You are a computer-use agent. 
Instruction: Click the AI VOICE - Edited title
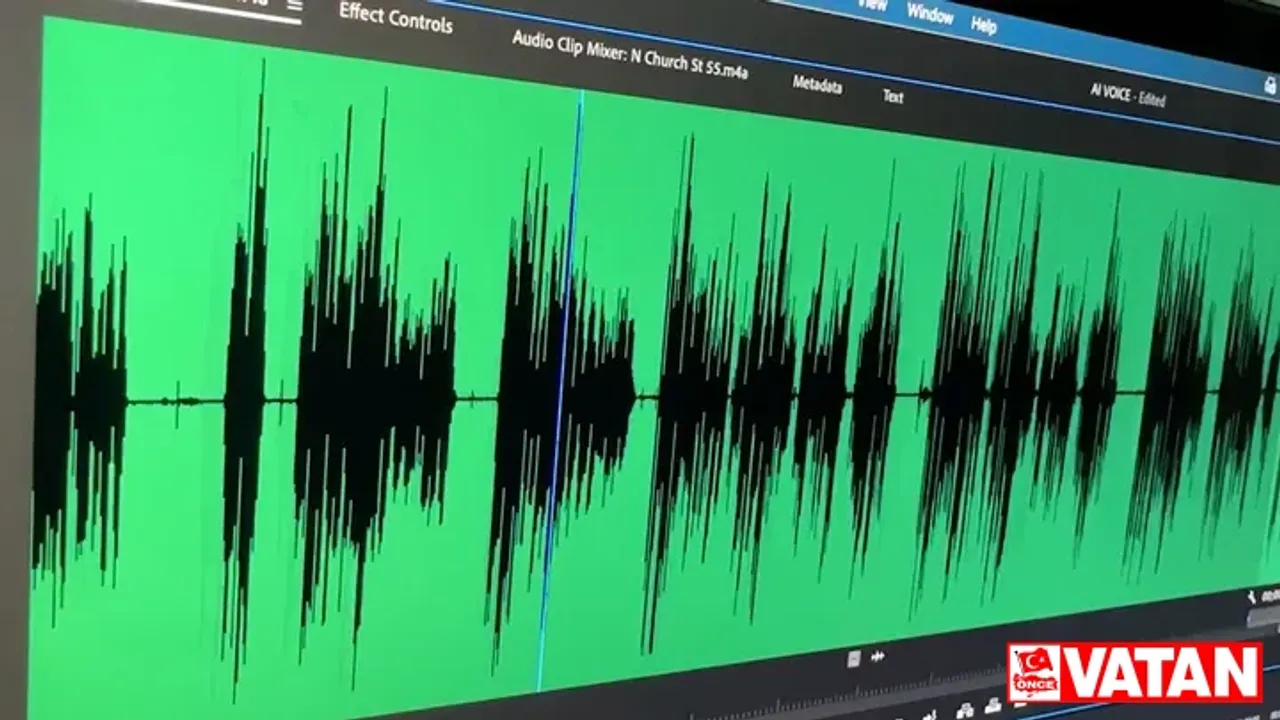click(x=1128, y=95)
